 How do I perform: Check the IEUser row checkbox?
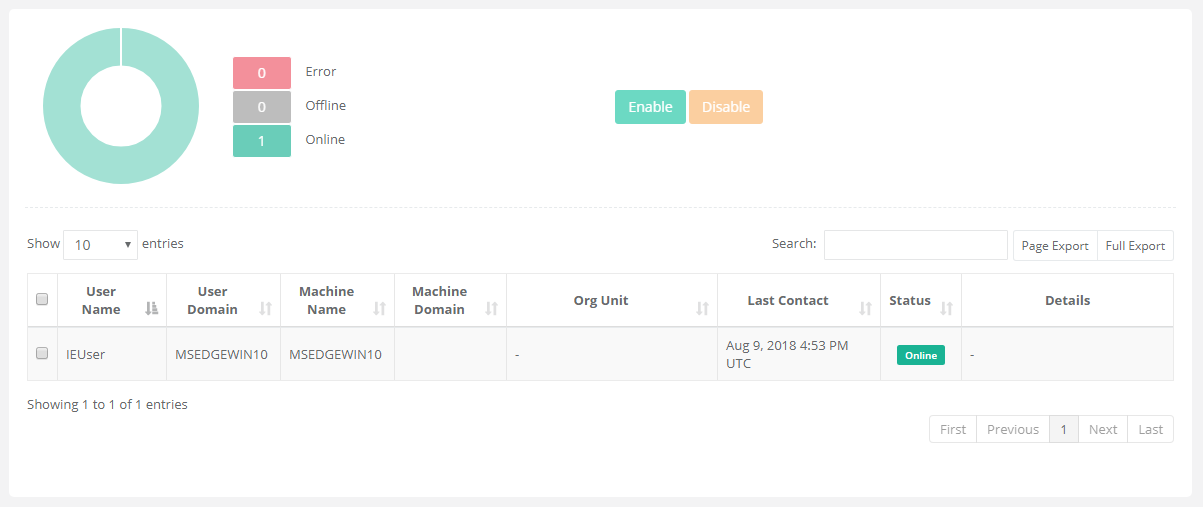(42, 353)
